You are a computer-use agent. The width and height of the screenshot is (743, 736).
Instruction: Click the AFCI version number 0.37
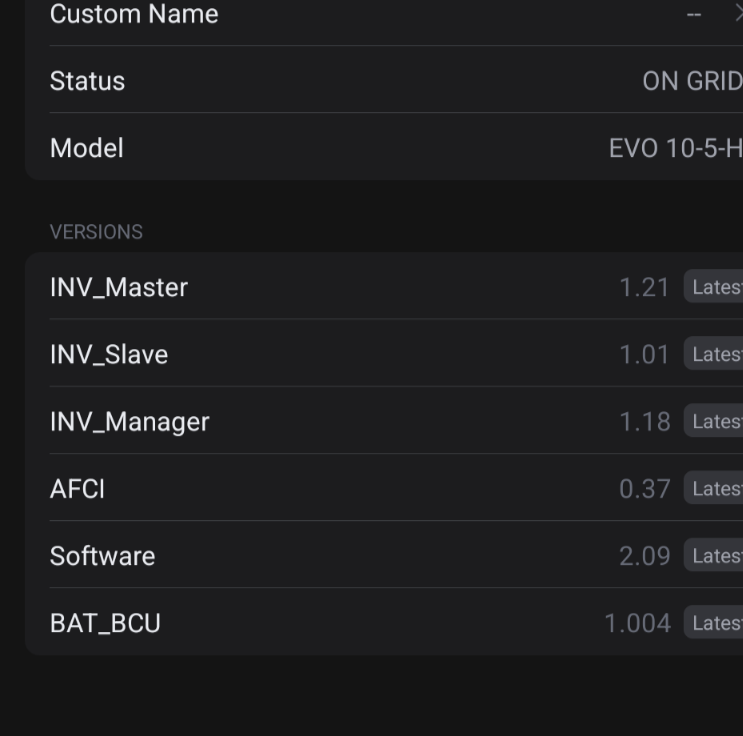pyautogui.click(x=645, y=489)
